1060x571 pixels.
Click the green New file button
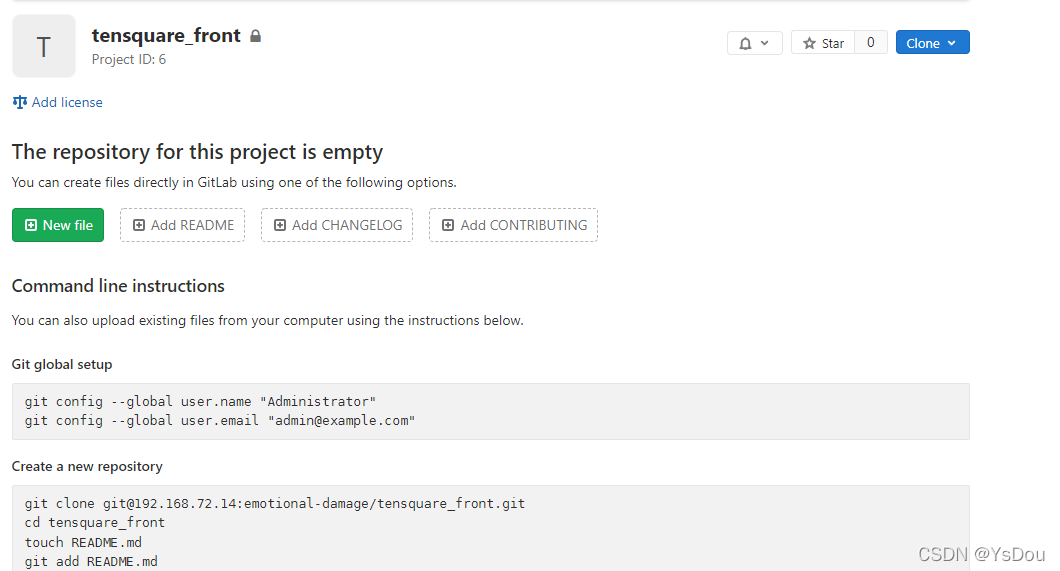point(58,225)
